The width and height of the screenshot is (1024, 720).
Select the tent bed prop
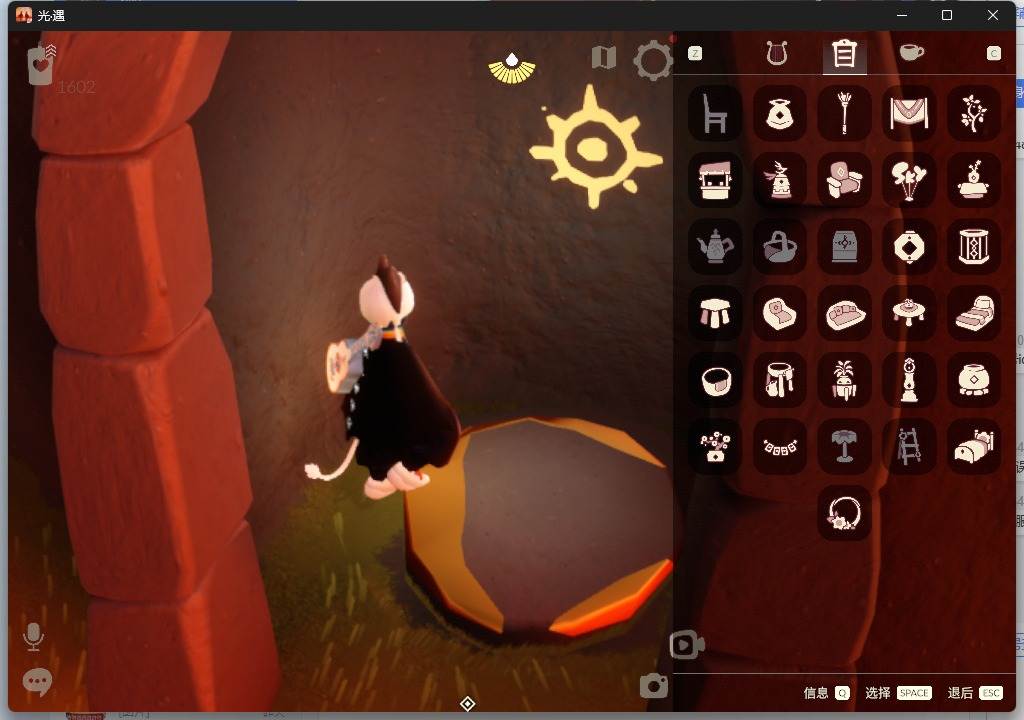pyautogui.click(x=974, y=446)
